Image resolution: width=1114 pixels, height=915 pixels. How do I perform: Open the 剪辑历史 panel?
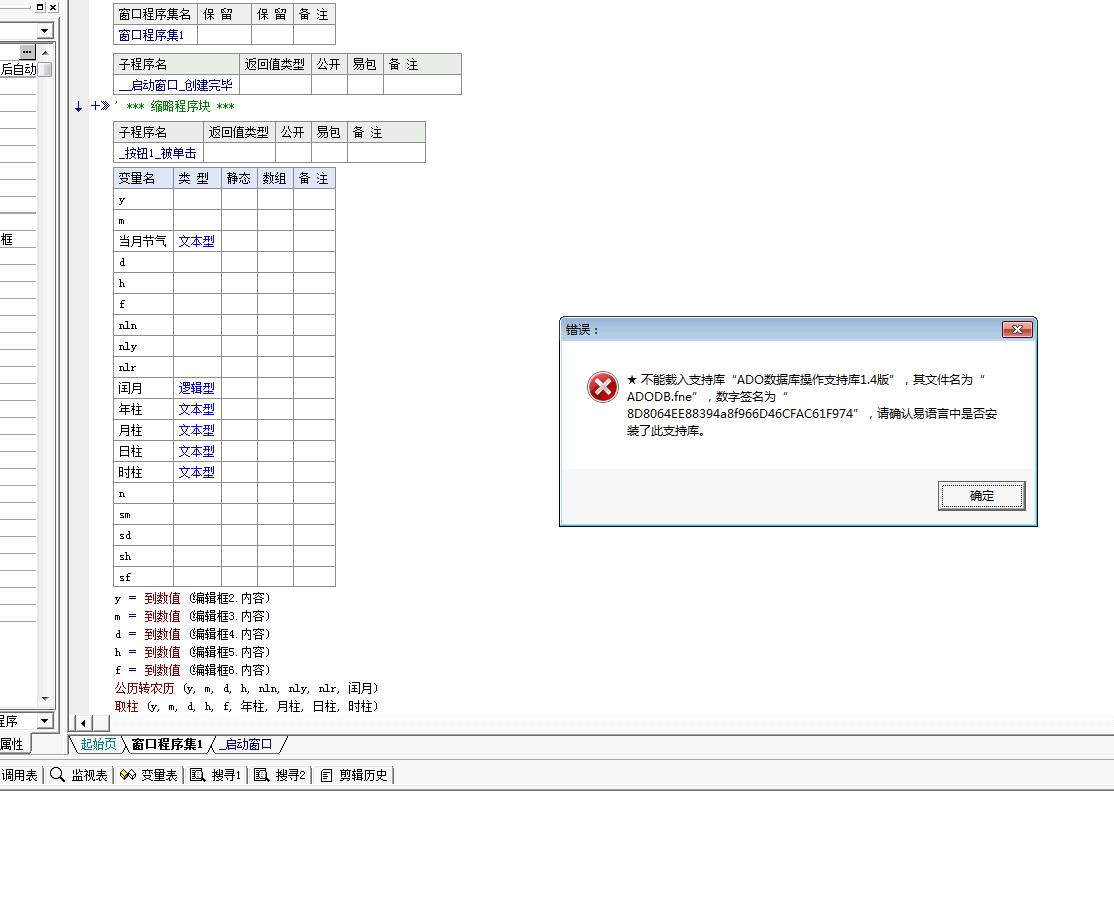[354, 775]
